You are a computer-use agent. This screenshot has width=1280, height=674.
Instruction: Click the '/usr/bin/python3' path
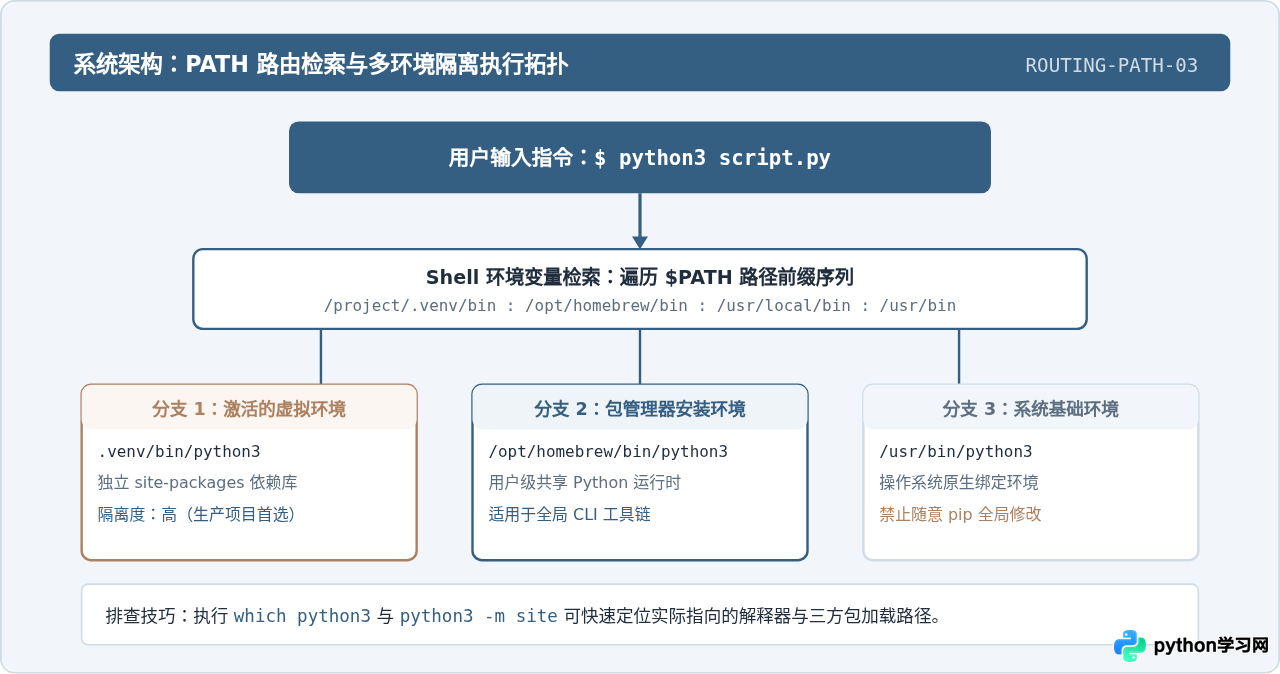[x=956, y=452]
